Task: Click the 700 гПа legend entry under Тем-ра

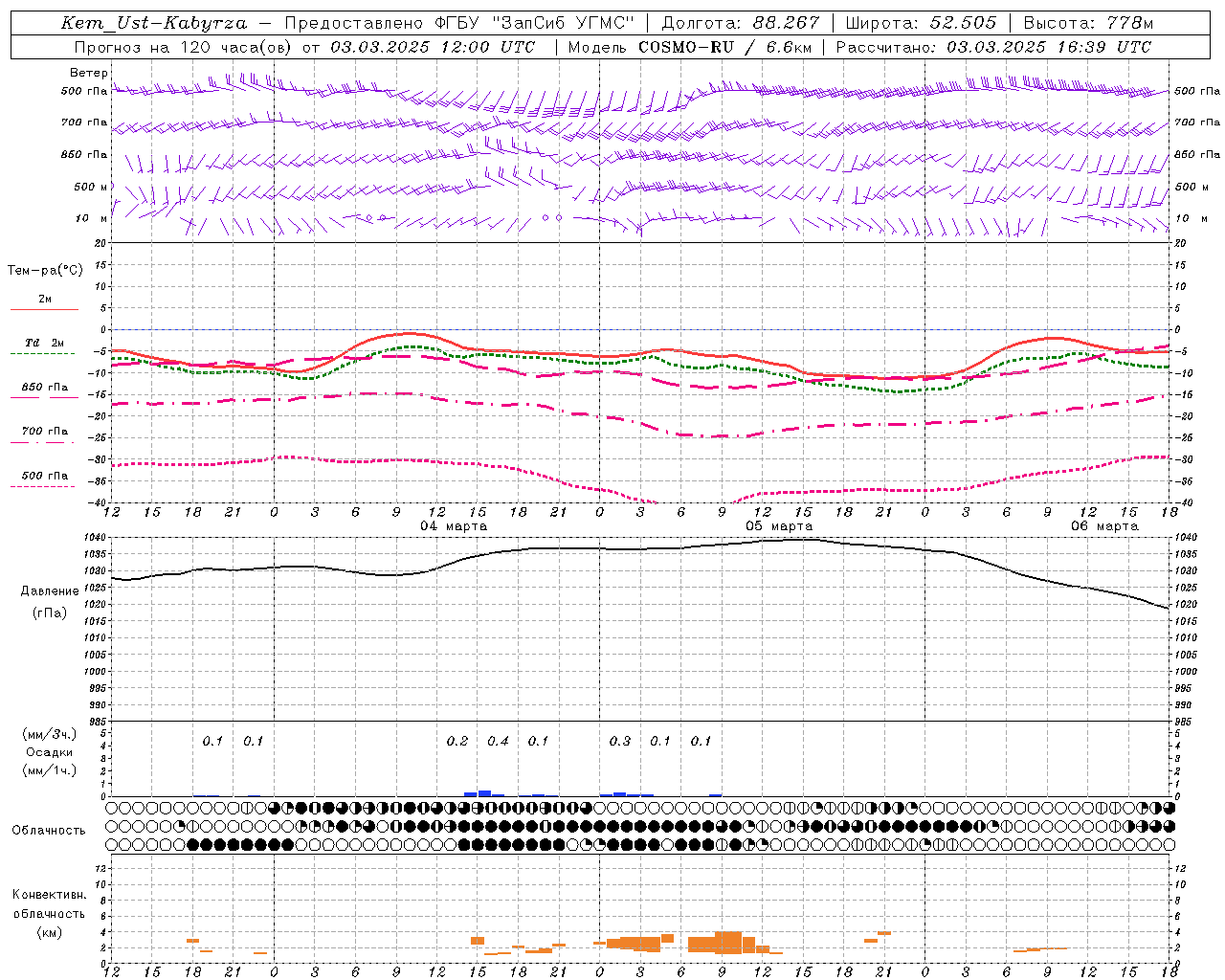Action: 45,432
